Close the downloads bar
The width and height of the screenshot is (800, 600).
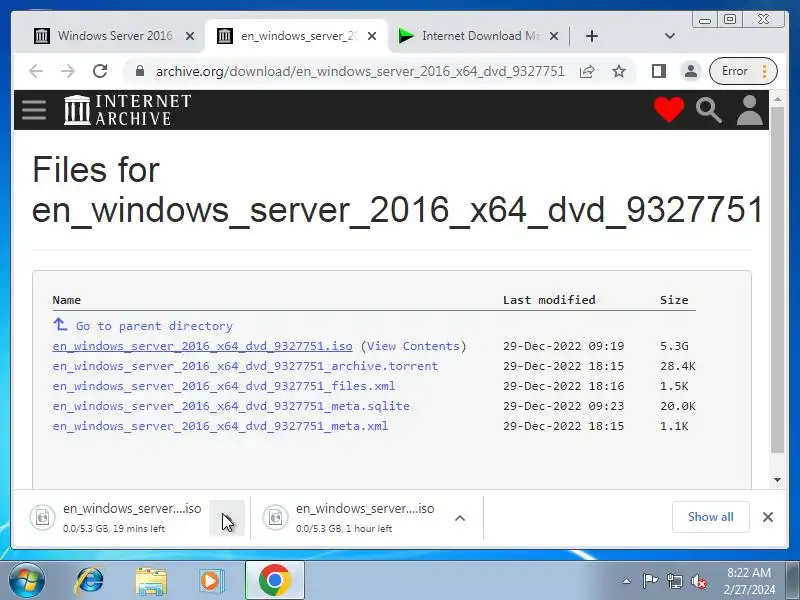(768, 517)
